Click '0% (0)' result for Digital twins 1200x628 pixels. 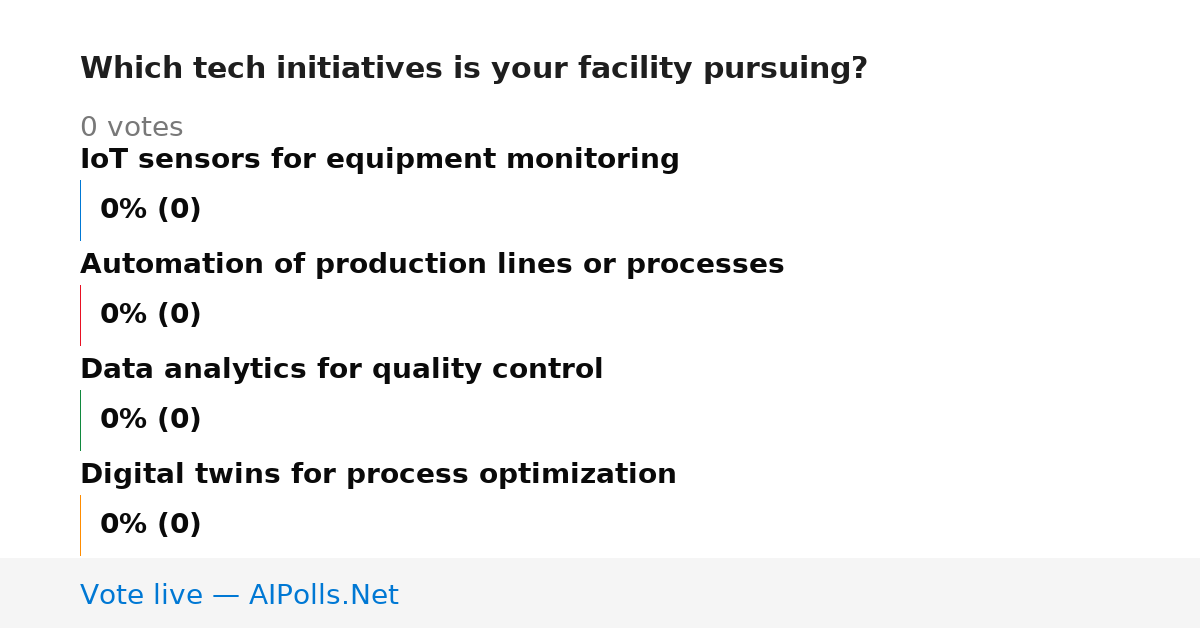coord(150,525)
